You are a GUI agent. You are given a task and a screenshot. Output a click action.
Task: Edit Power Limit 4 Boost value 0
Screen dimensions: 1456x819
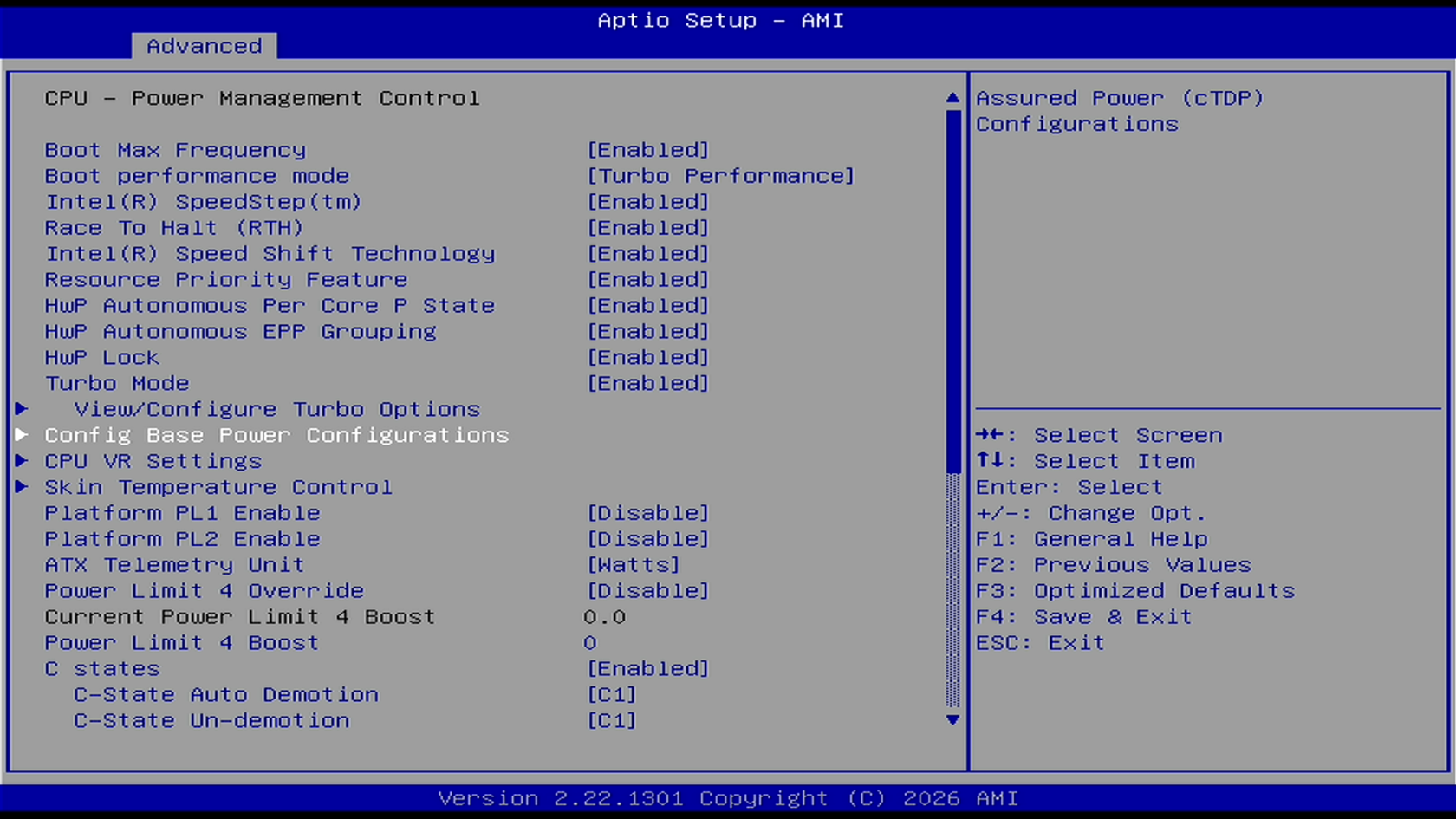pos(590,643)
